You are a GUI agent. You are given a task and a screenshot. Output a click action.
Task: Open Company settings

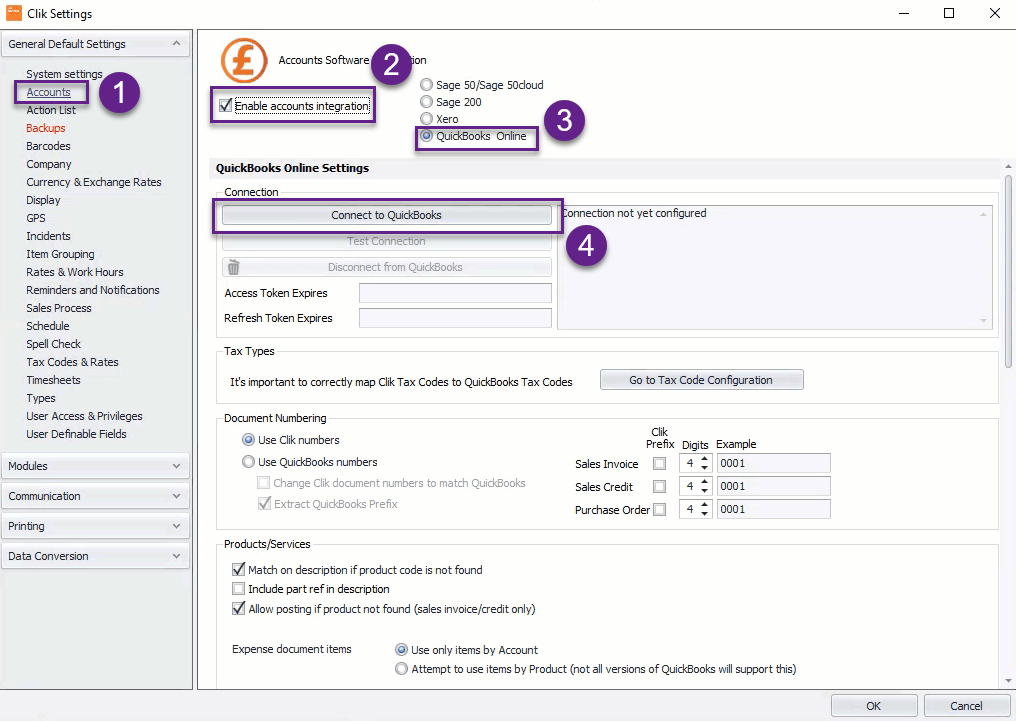pyautogui.click(x=49, y=164)
